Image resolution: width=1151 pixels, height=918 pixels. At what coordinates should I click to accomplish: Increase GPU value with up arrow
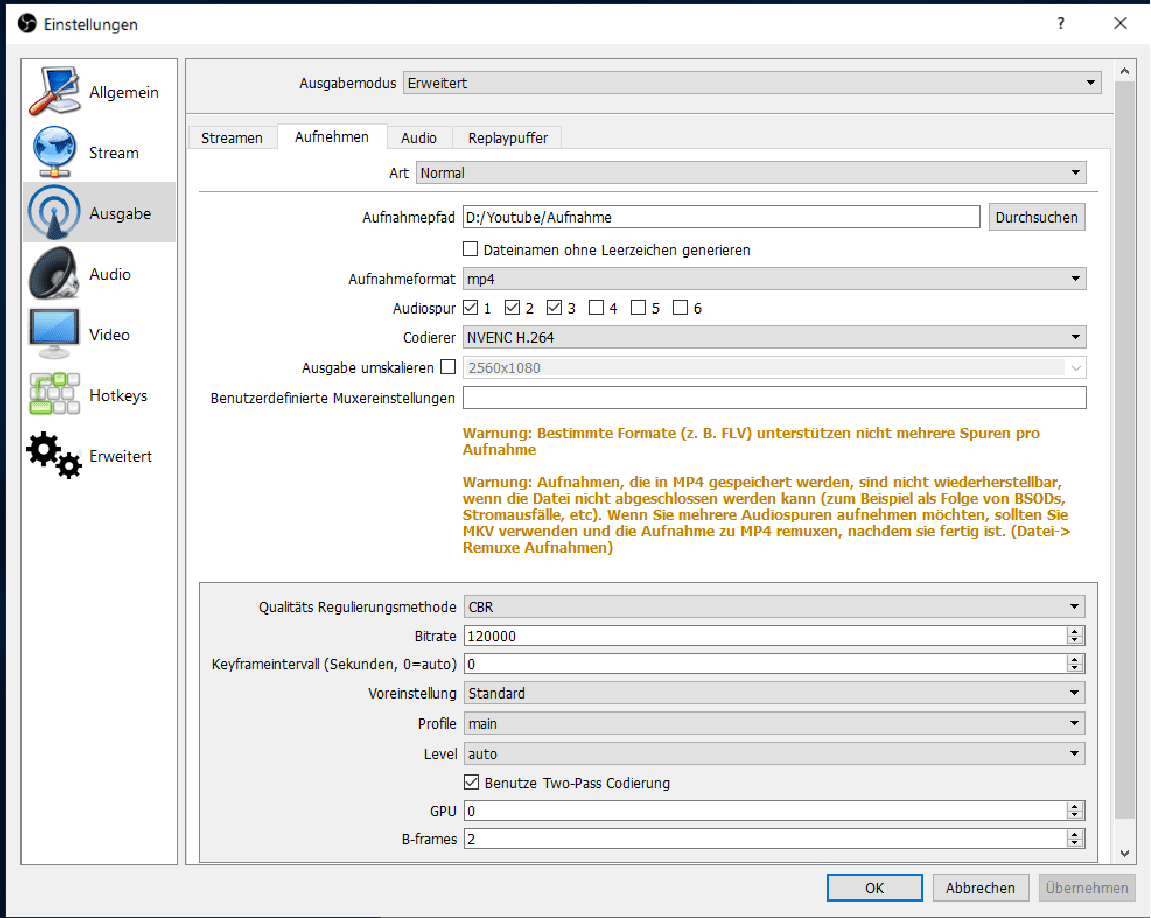[x=1075, y=806]
